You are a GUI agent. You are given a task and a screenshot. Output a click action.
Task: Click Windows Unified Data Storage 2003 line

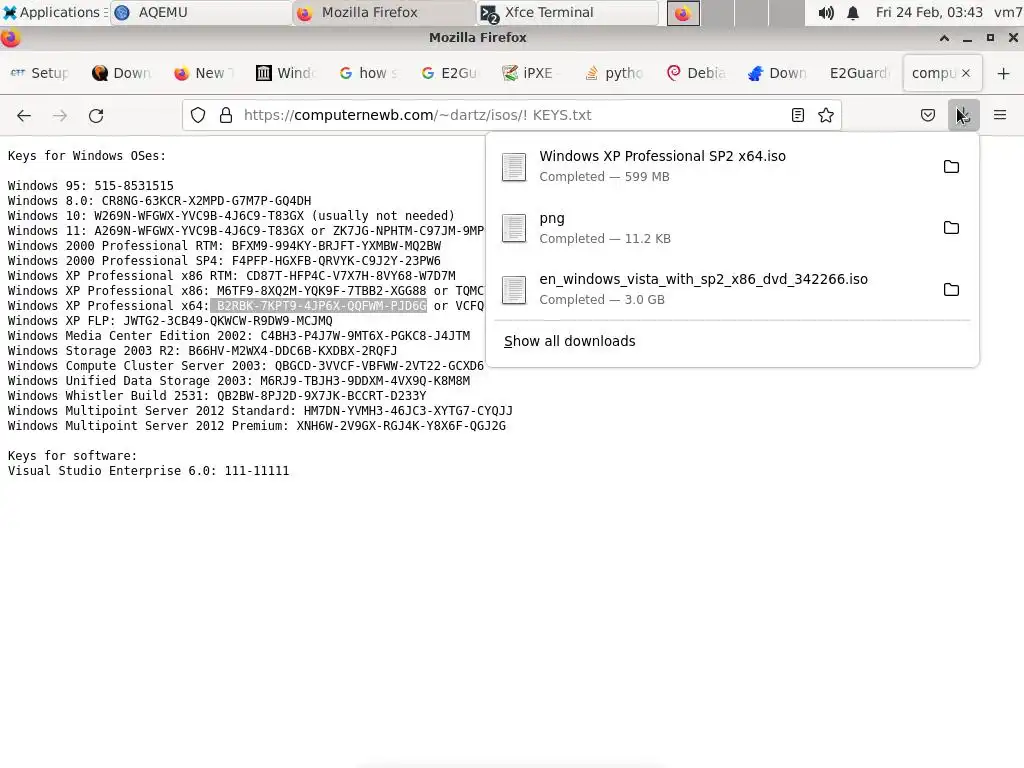[239, 381]
